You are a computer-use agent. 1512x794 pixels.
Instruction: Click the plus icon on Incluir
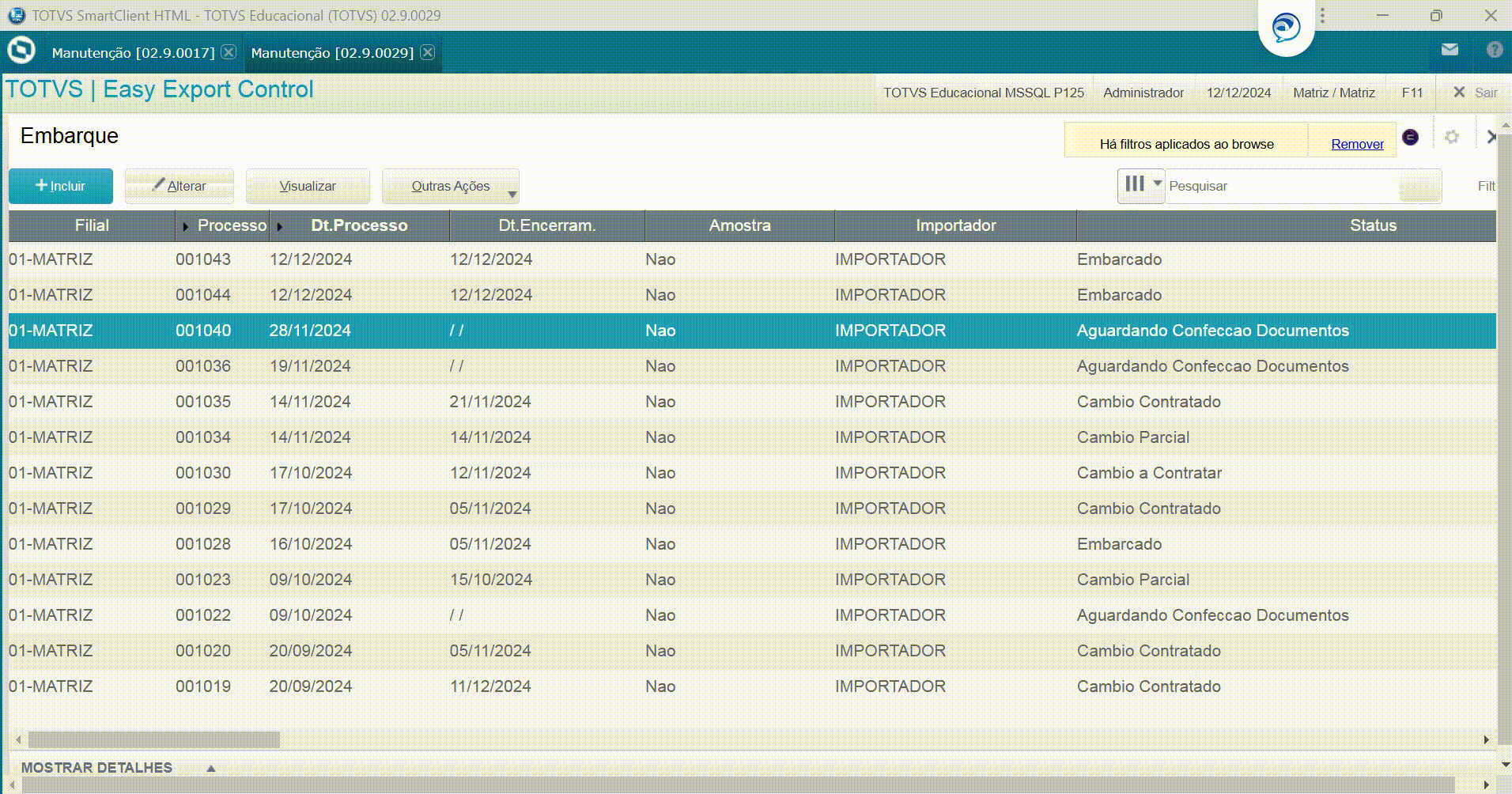[x=42, y=185]
